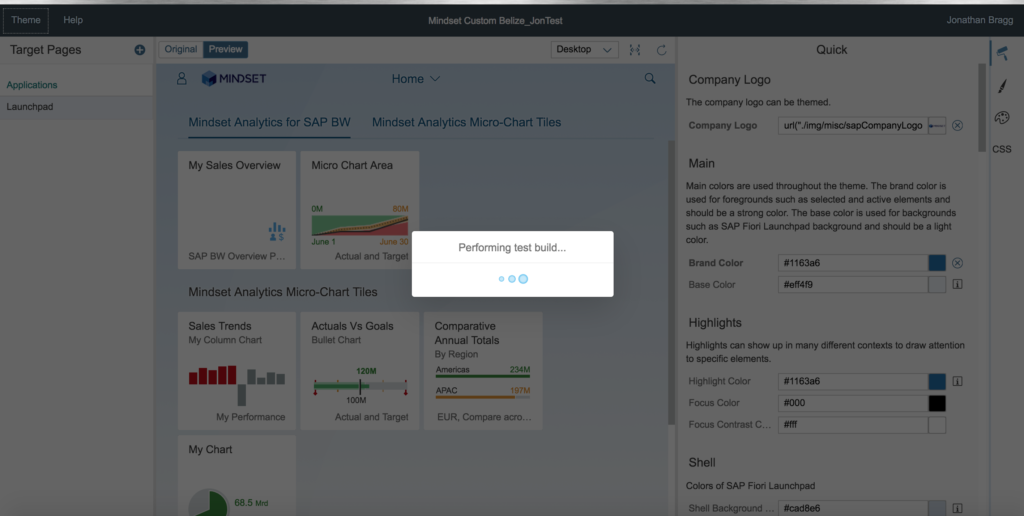Screen dimensions: 1024x516
Task: Switch to Preview view
Action: click(x=225, y=50)
